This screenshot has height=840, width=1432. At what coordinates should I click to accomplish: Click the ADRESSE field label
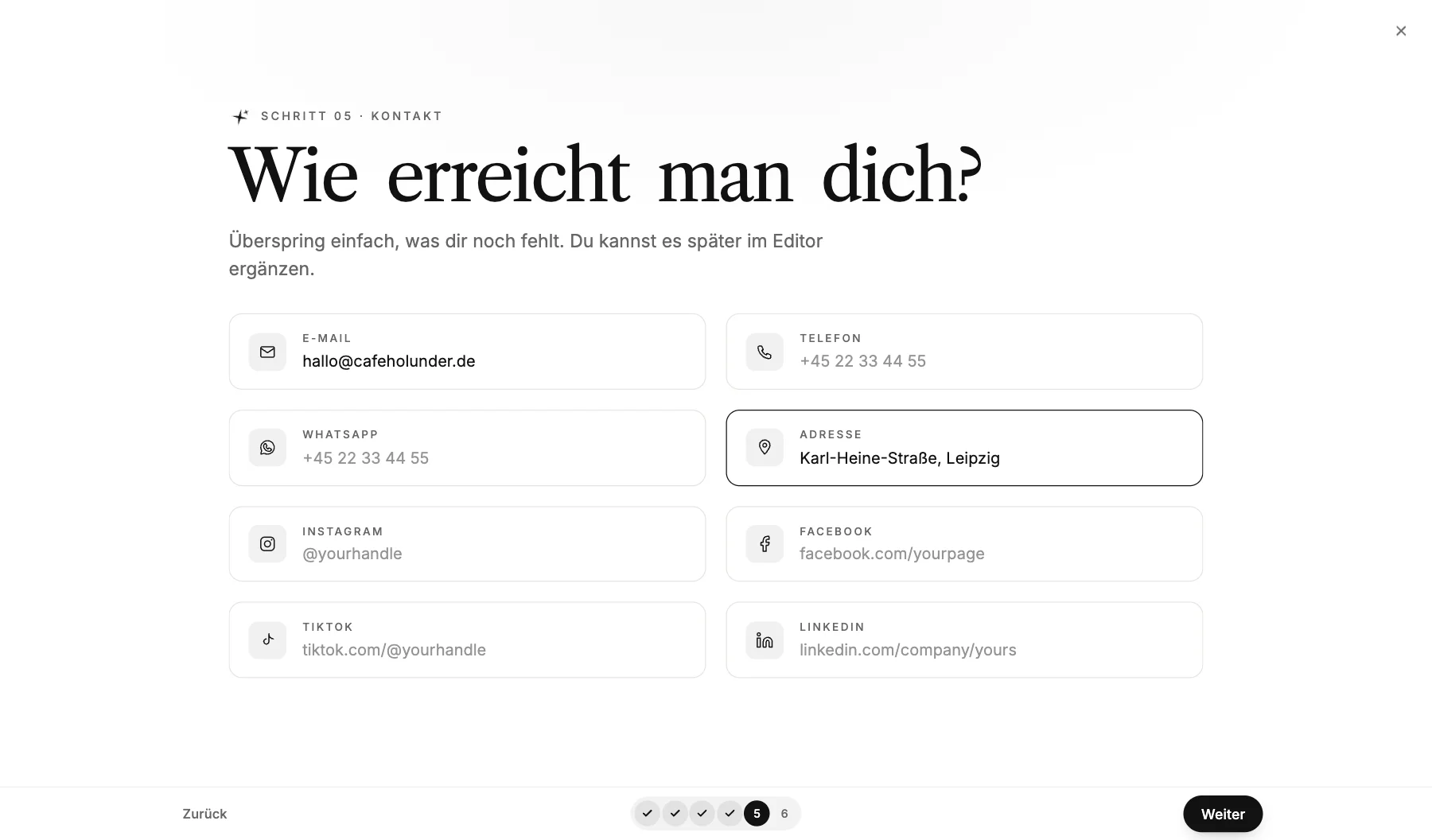pos(831,434)
